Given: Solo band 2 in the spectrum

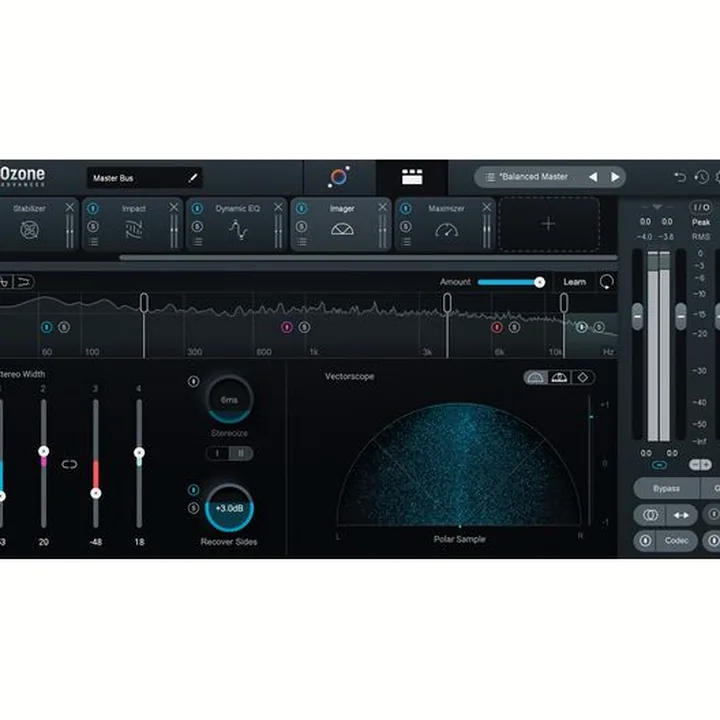Looking at the screenshot, I should pos(304,327).
